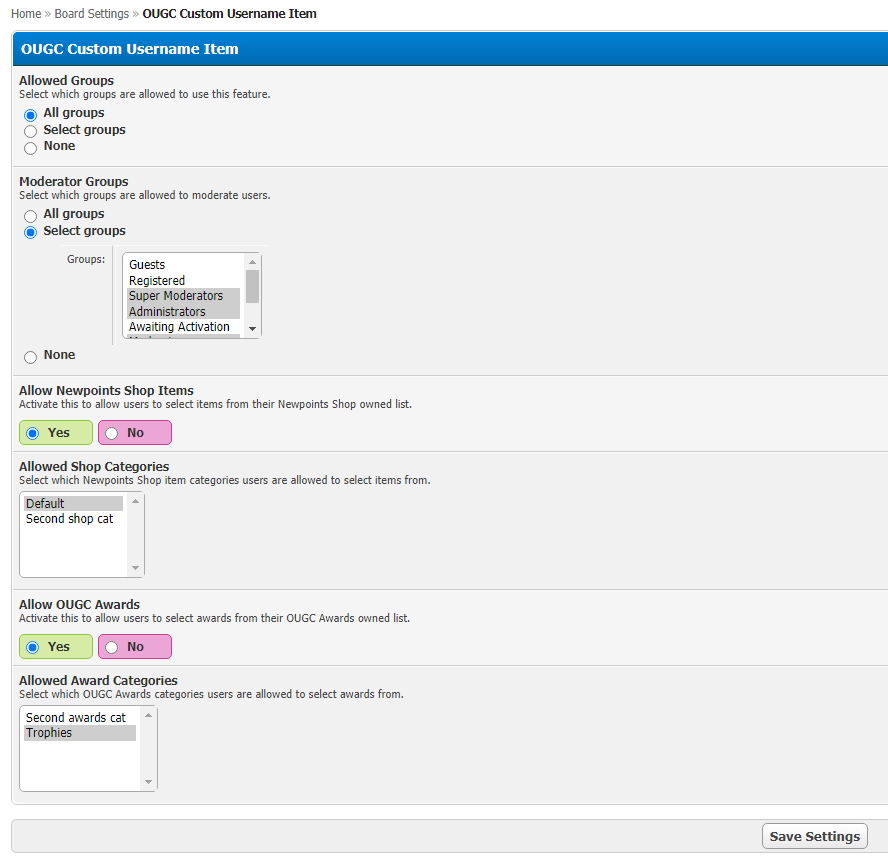Click scroll-up arrow in Shop Categories list

pos(136,501)
